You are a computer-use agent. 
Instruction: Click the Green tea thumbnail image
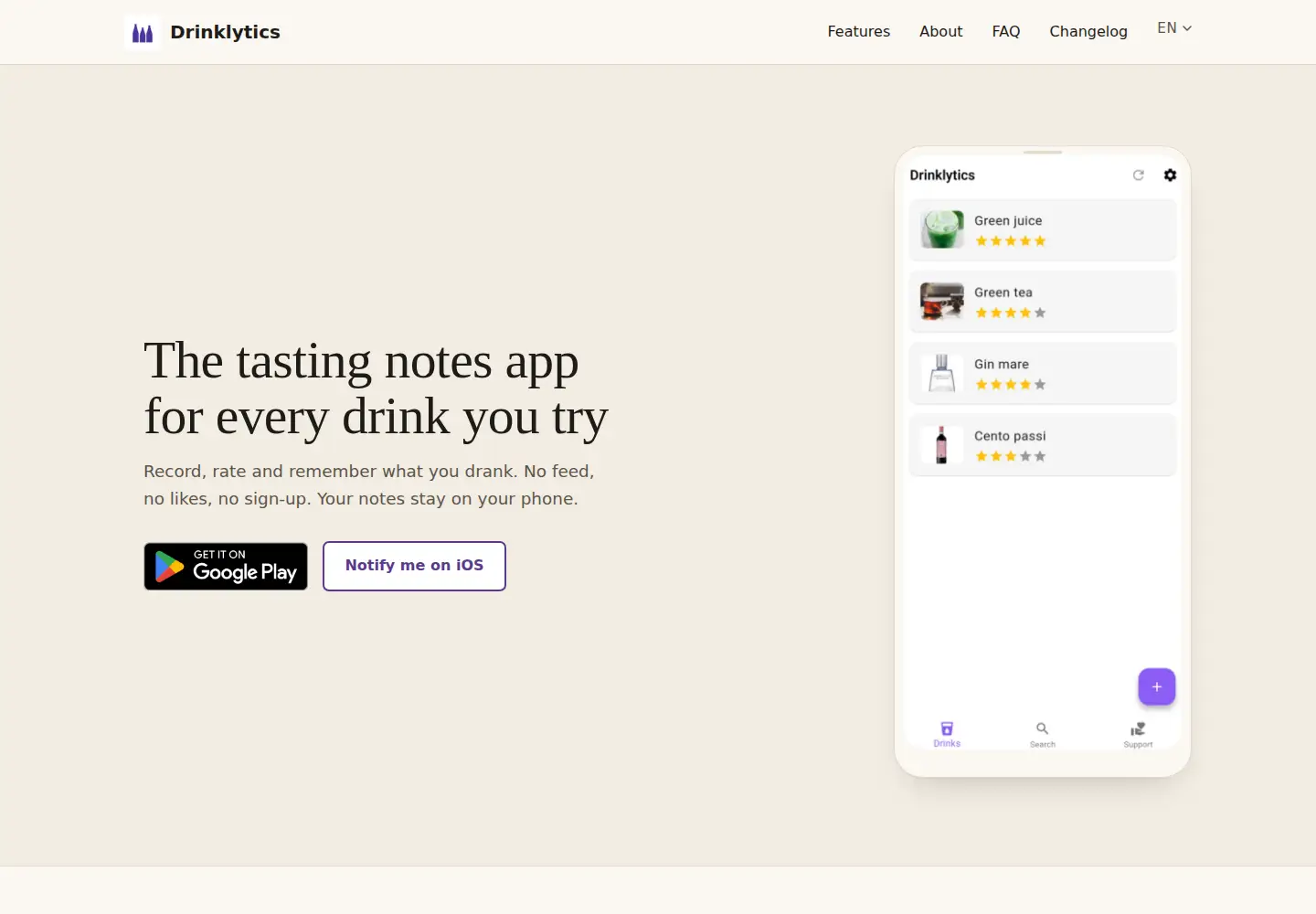pos(941,302)
